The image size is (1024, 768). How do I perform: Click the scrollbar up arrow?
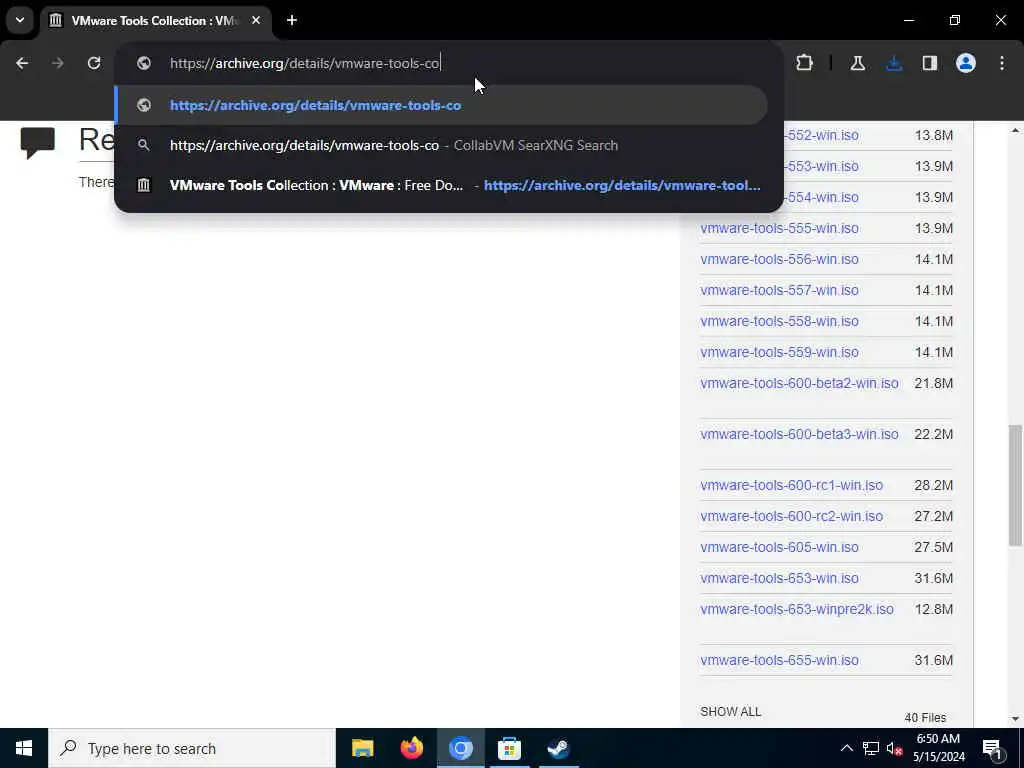click(1015, 130)
